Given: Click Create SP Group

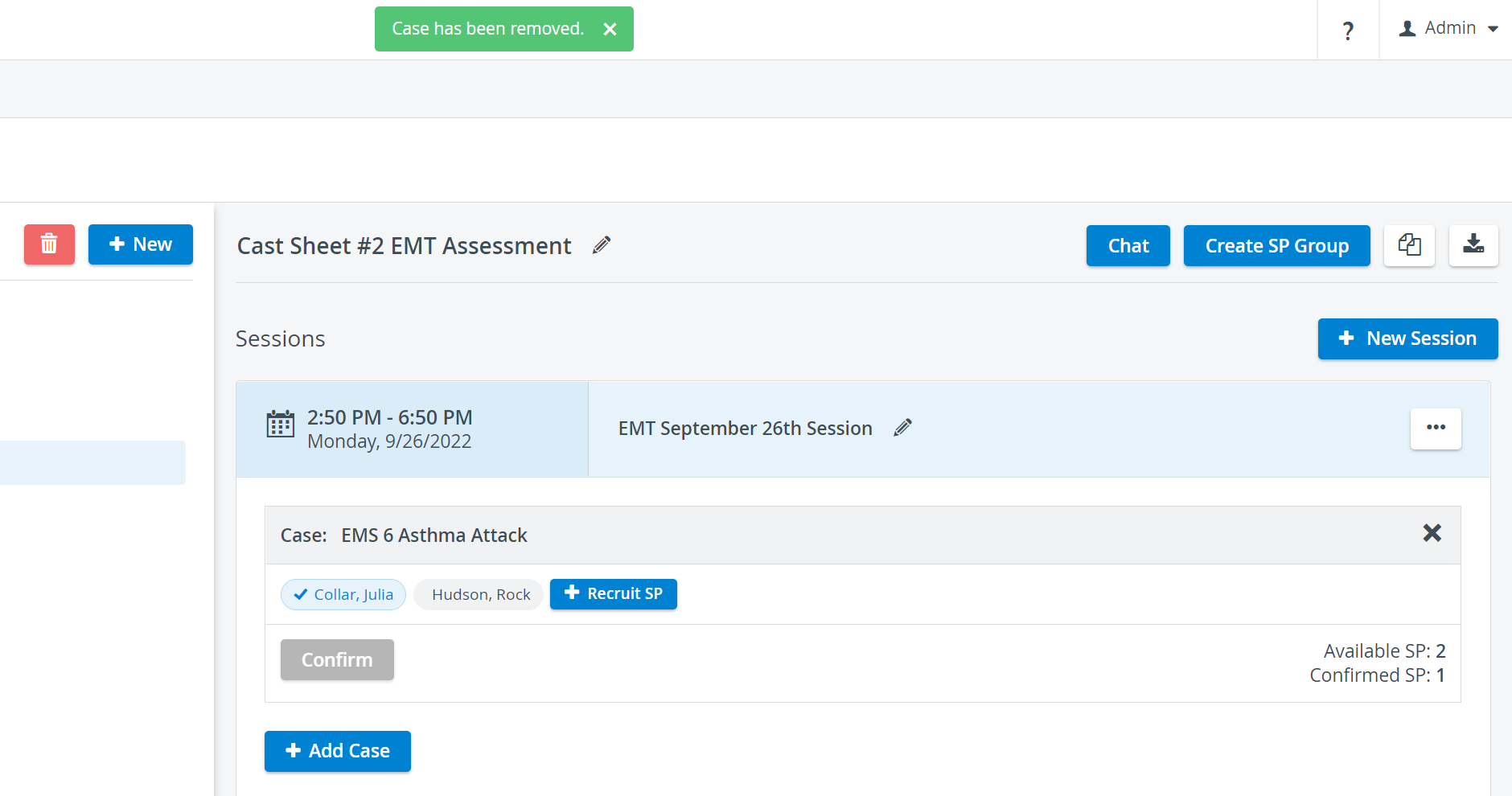Looking at the screenshot, I should (x=1277, y=246).
